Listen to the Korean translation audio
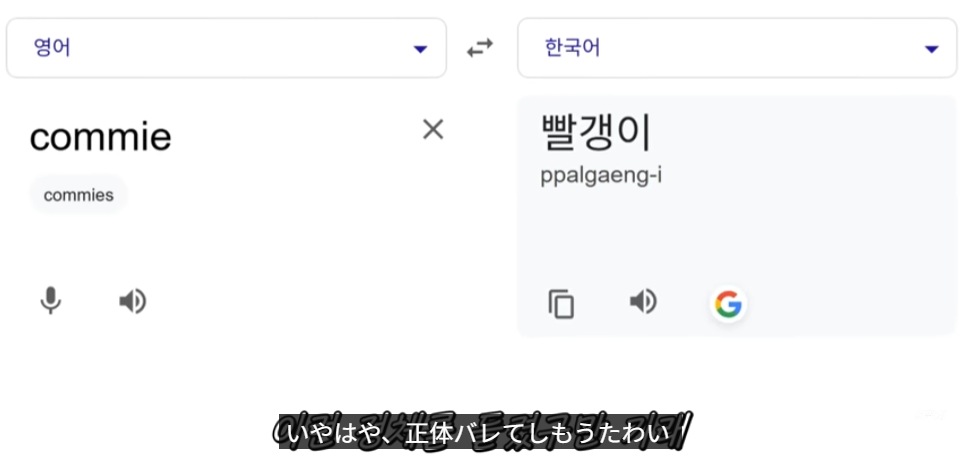Screen dimensions: 965x470 [x=643, y=301]
